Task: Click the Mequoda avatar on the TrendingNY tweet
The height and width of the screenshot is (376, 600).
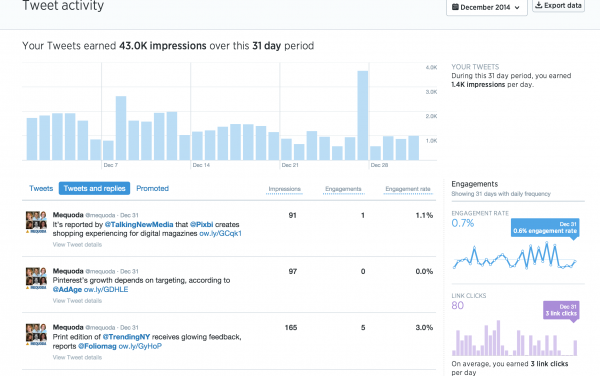Action: pos(36,334)
